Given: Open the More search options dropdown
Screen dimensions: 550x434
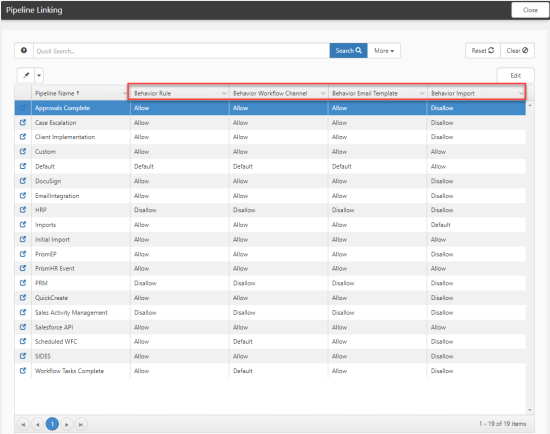Looking at the screenshot, I should pos(384,51).
